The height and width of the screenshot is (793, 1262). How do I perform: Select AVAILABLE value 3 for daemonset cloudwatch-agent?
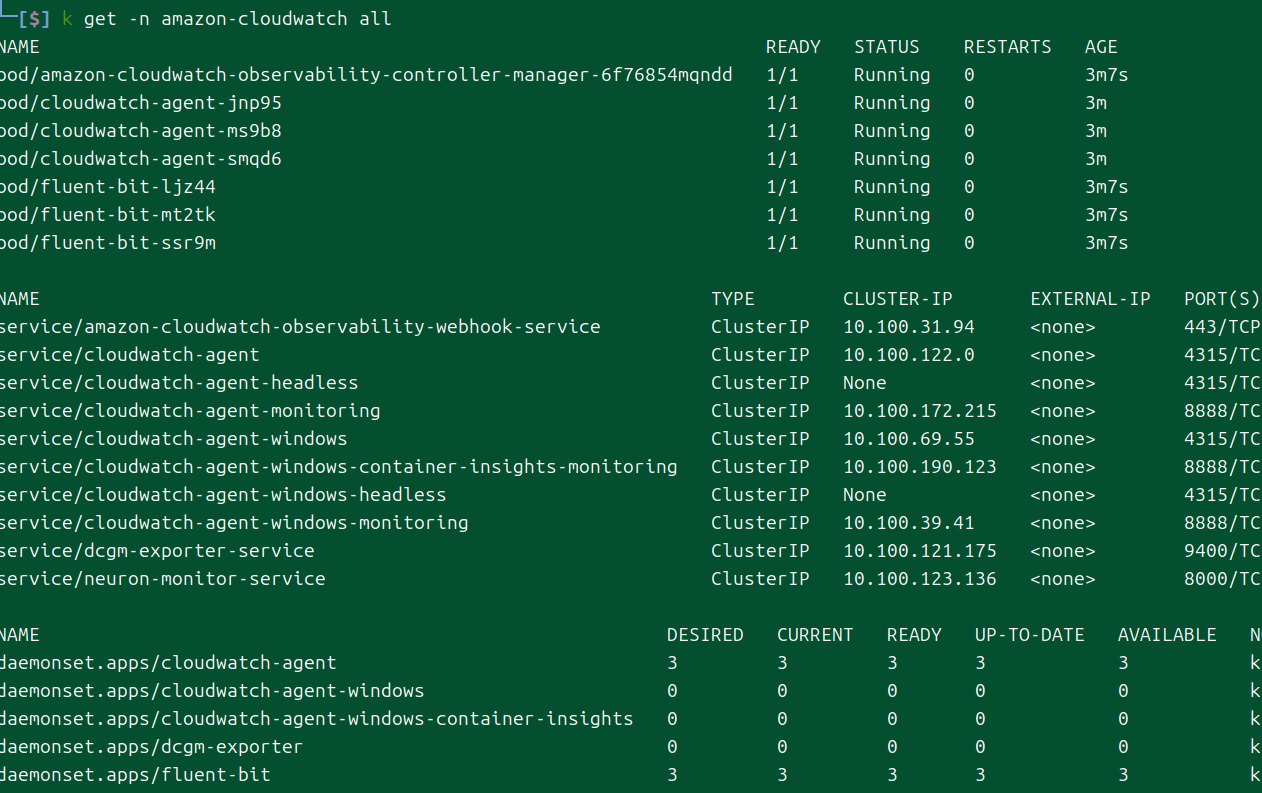click(1123, 663)
